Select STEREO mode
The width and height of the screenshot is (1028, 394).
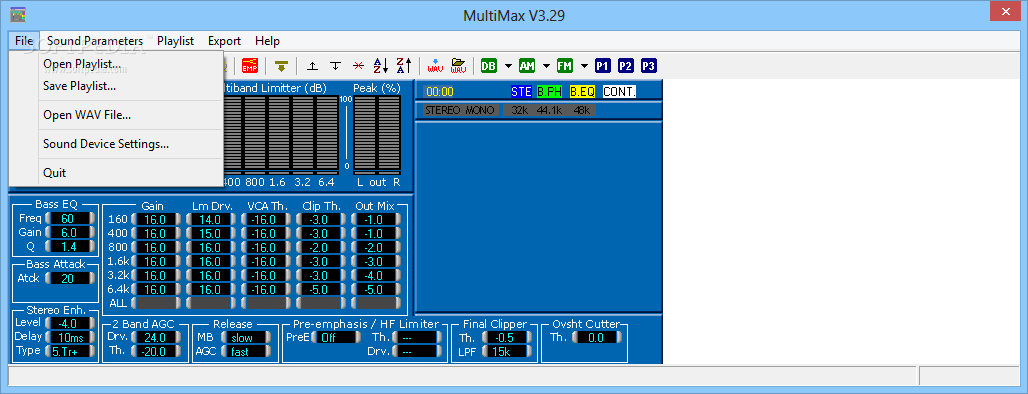(443, 110)
